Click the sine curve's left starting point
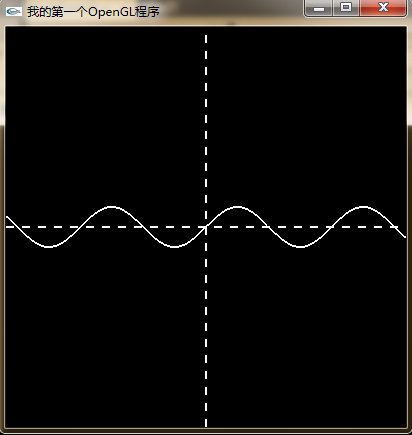Screen dimensions: 412x435 click(7, 217)
